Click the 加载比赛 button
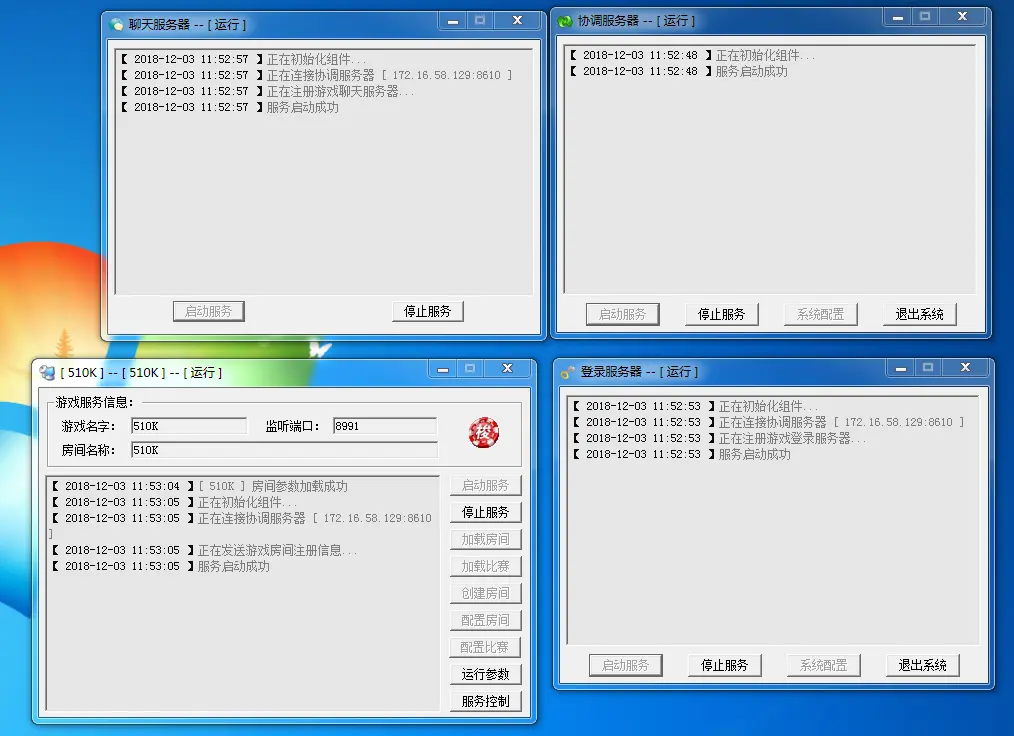Screen dimensions: 1014x736 486,566
